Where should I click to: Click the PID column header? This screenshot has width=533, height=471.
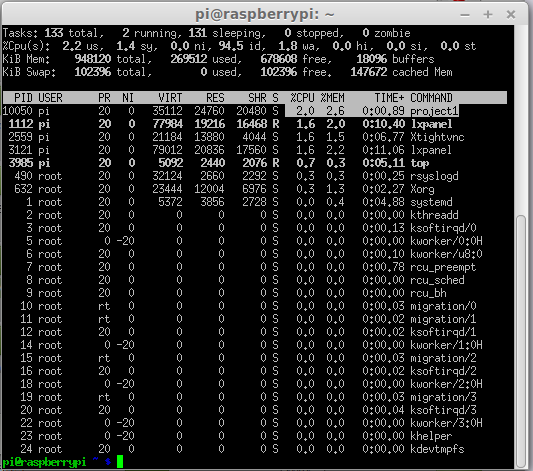23,98
